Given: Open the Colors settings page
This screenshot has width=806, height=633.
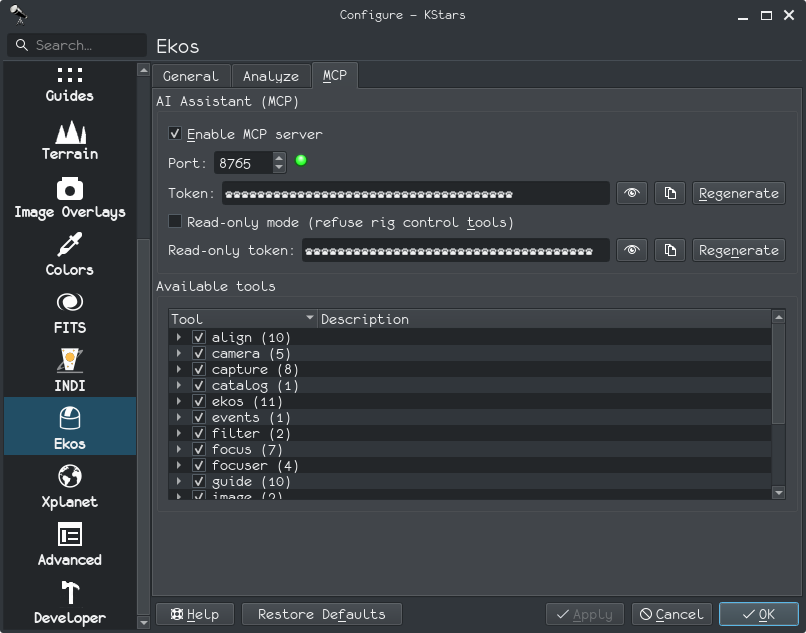Looking at the screenshot, I should click(69, 256).
